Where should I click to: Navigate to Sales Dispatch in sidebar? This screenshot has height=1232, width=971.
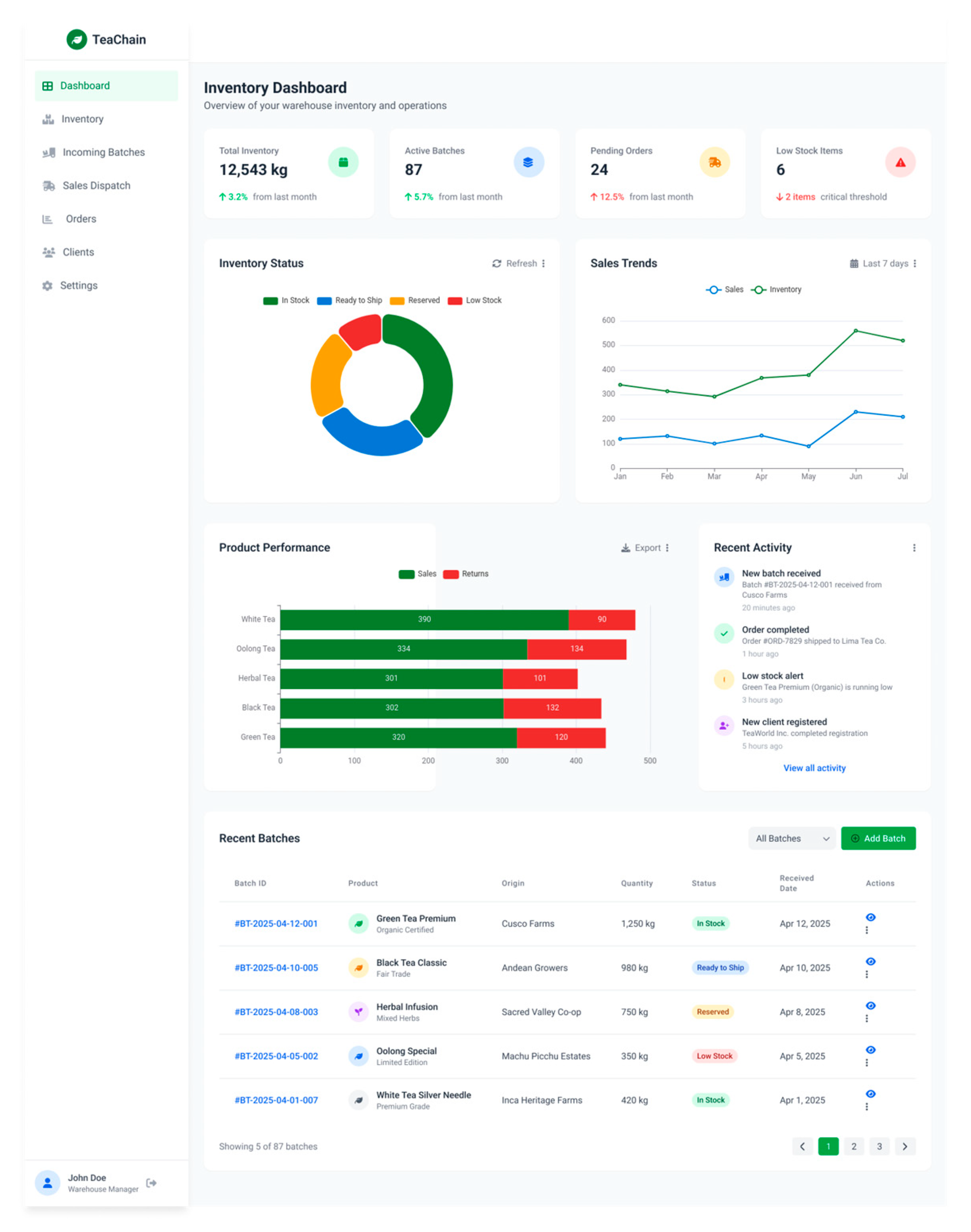pyautogui.click(x=96, y=186)
